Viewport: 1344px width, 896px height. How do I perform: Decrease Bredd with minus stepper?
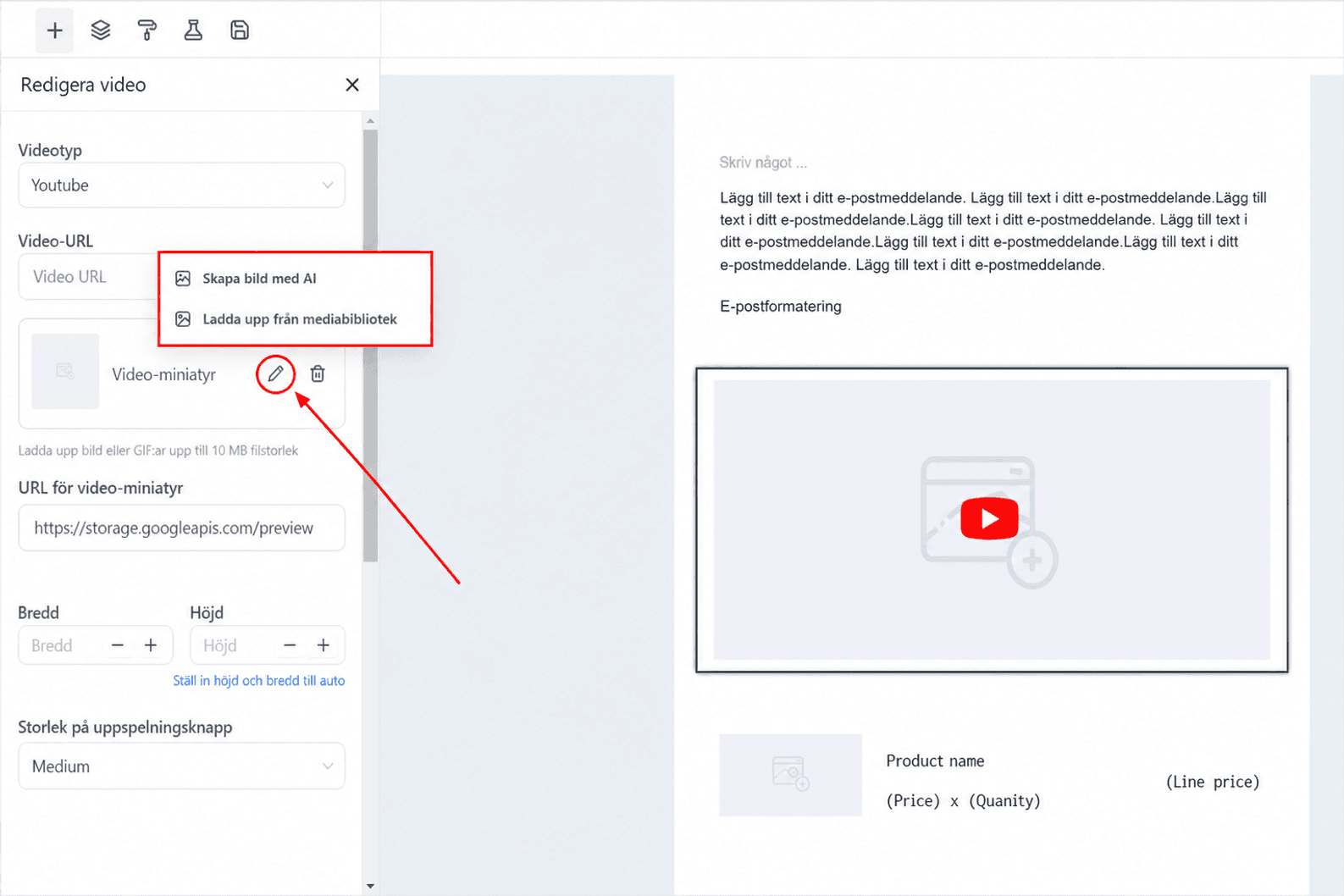(118, 645)
